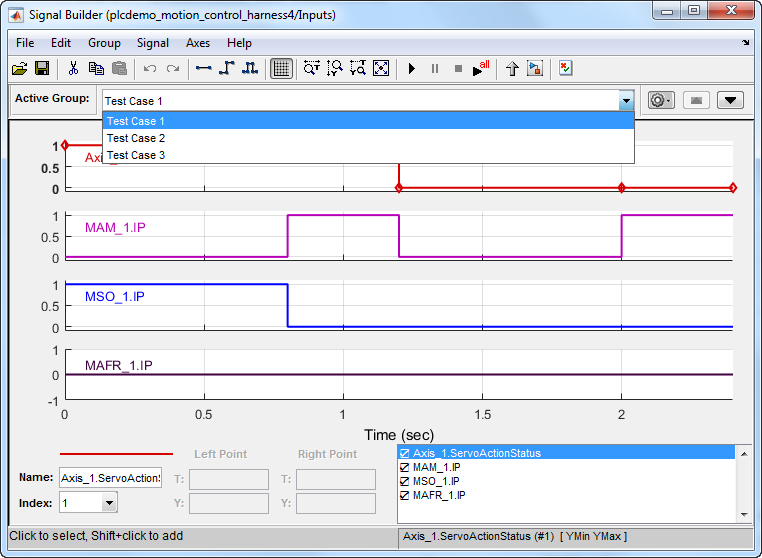Uncheck Axis_1.ServoActionStatus checkbox
Image resolution: width=762 pixels, height=558 pixels.
pos(404,453)
